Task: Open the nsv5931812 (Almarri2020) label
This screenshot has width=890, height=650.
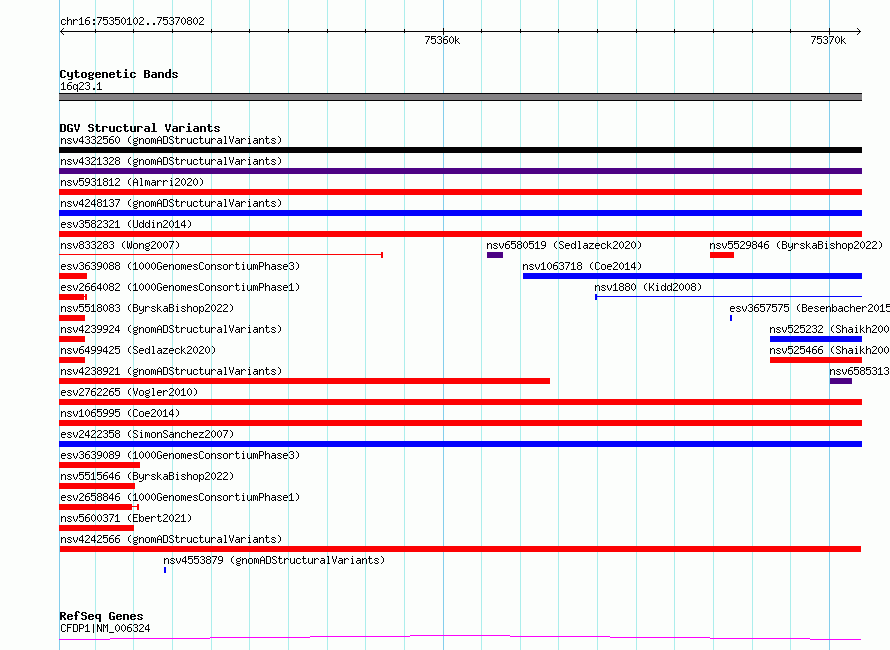Action: 132,182
